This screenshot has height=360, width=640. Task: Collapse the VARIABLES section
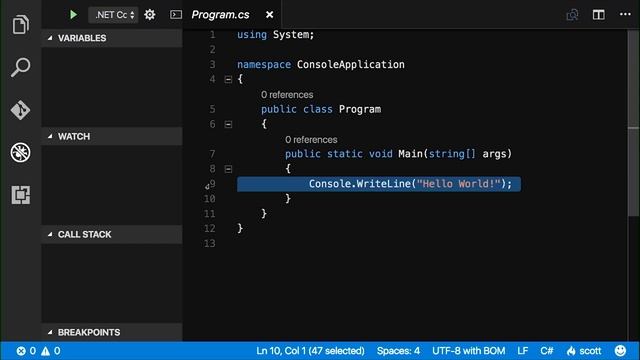point(112,38)
